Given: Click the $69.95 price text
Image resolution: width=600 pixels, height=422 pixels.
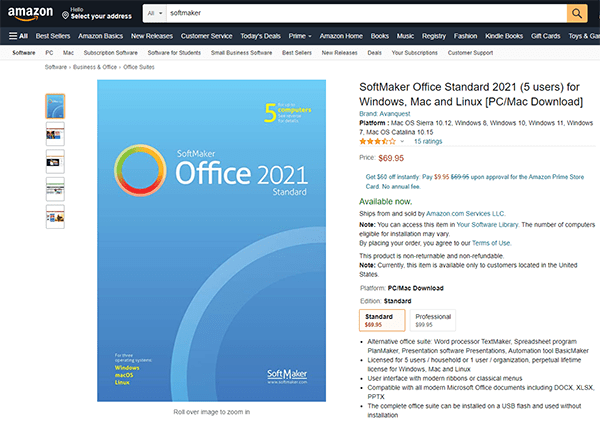Looking at the screenshot, I should point(391,158).
